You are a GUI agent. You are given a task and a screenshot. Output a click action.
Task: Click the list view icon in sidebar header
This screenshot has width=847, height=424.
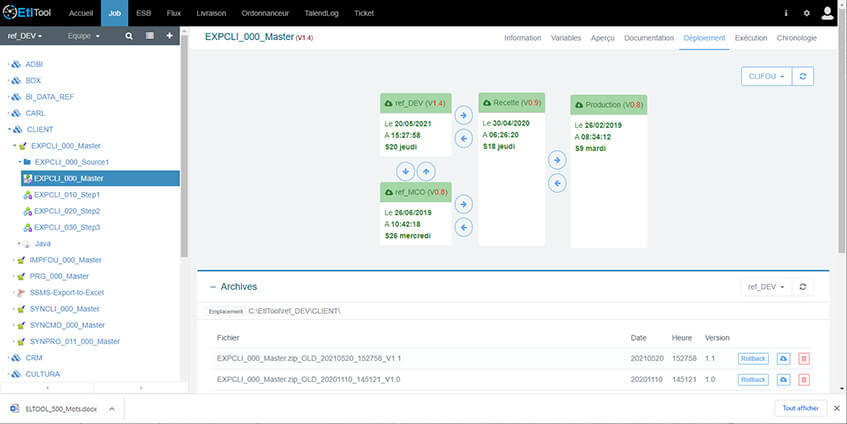coord(150,36)
